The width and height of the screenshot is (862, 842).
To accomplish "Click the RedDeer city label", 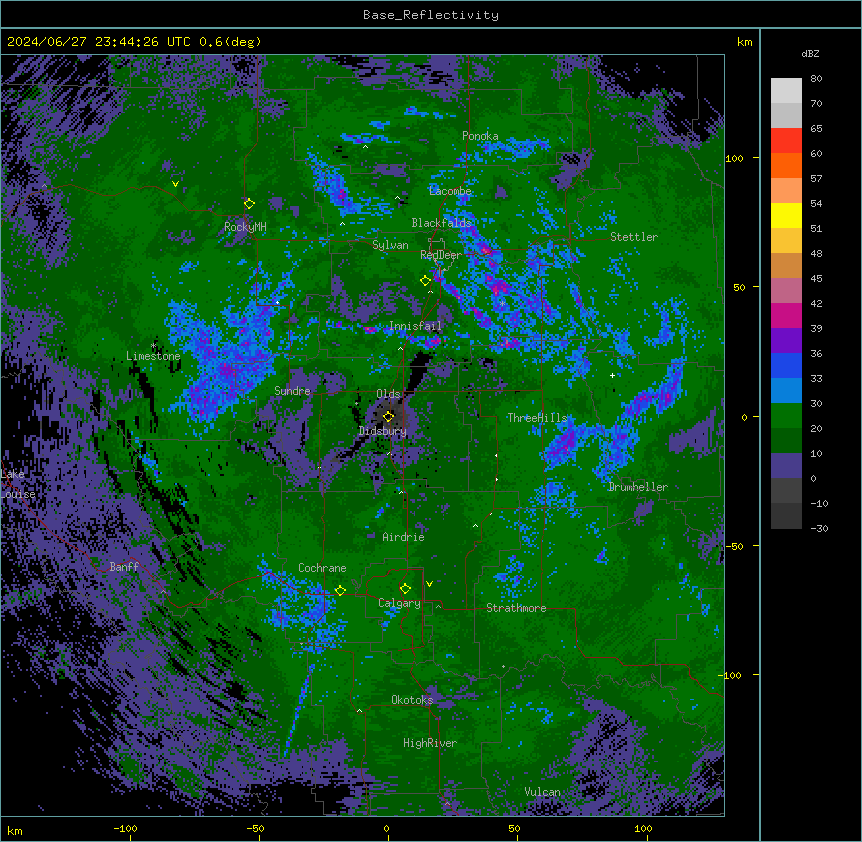I will point(441,255).
